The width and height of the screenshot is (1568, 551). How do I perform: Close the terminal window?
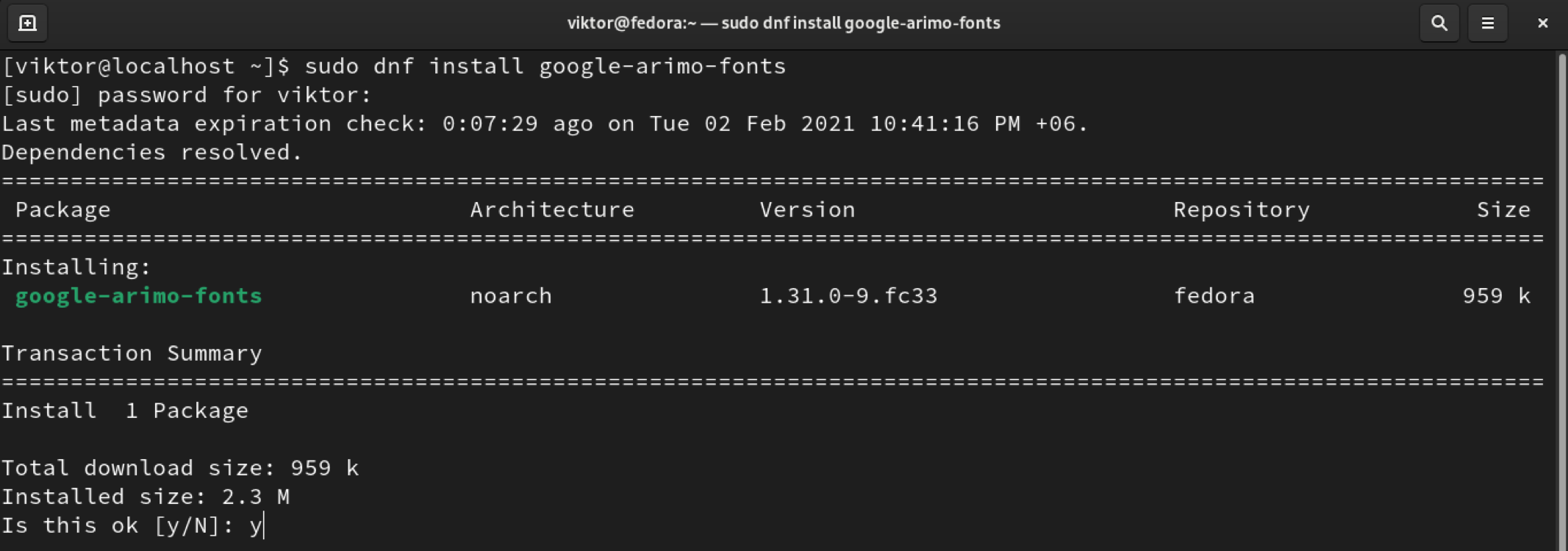(1542, 24)
